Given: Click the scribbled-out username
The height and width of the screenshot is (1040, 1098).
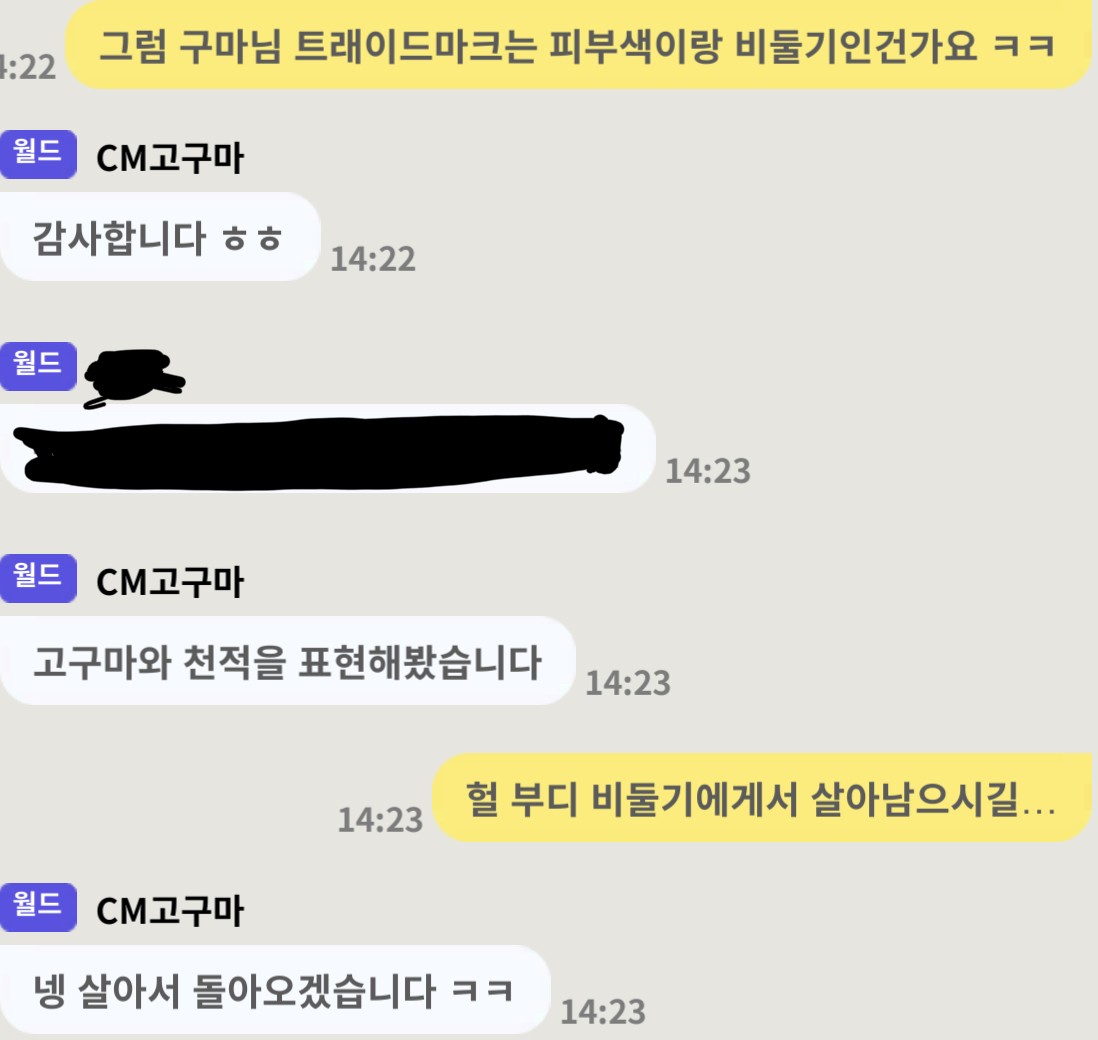Looking at the screenshot, I should pyautogui.click(x=134, y=377).
